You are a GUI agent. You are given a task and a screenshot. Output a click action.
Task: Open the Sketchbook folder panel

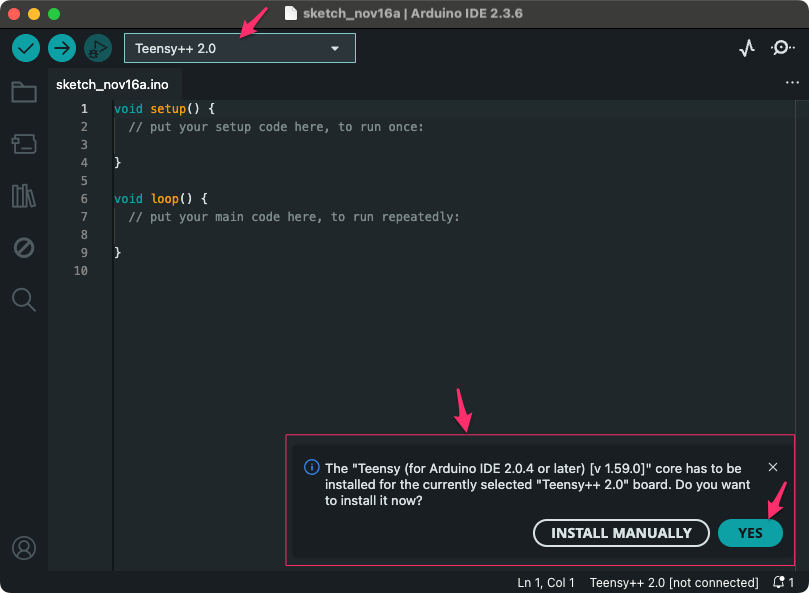[24, 93]
